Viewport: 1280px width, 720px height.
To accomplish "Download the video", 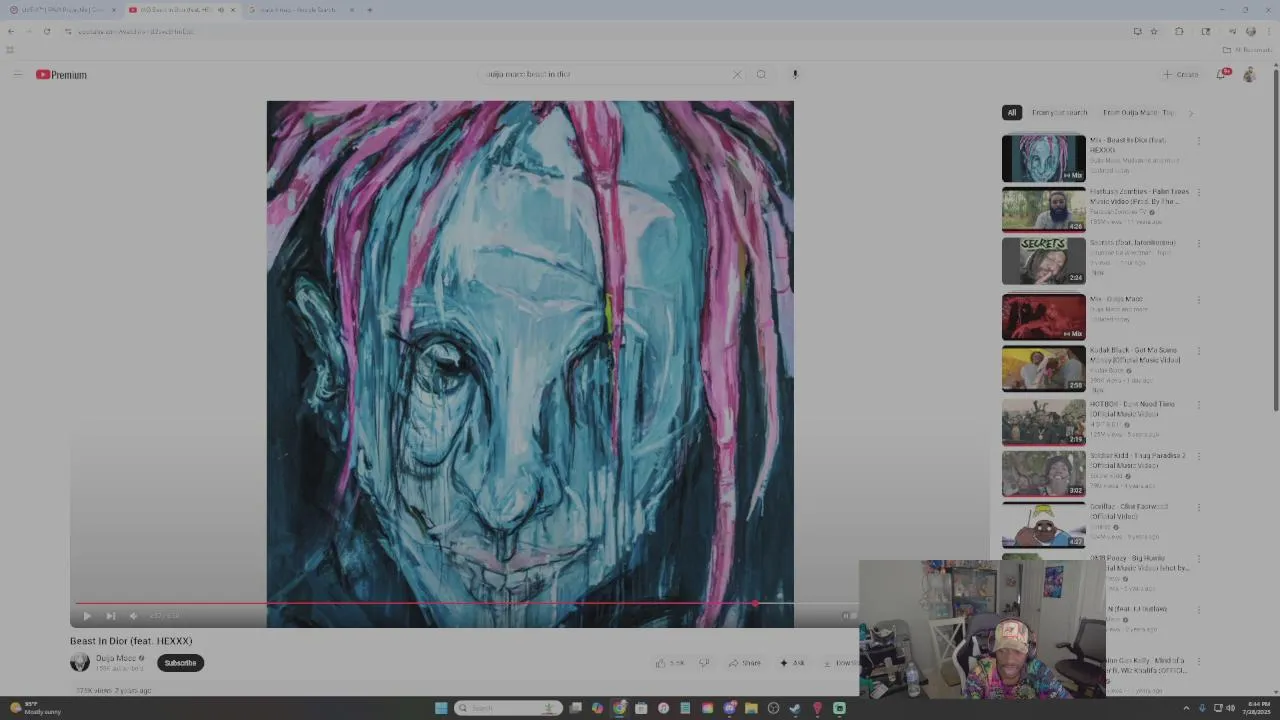I will click(838, 663).
